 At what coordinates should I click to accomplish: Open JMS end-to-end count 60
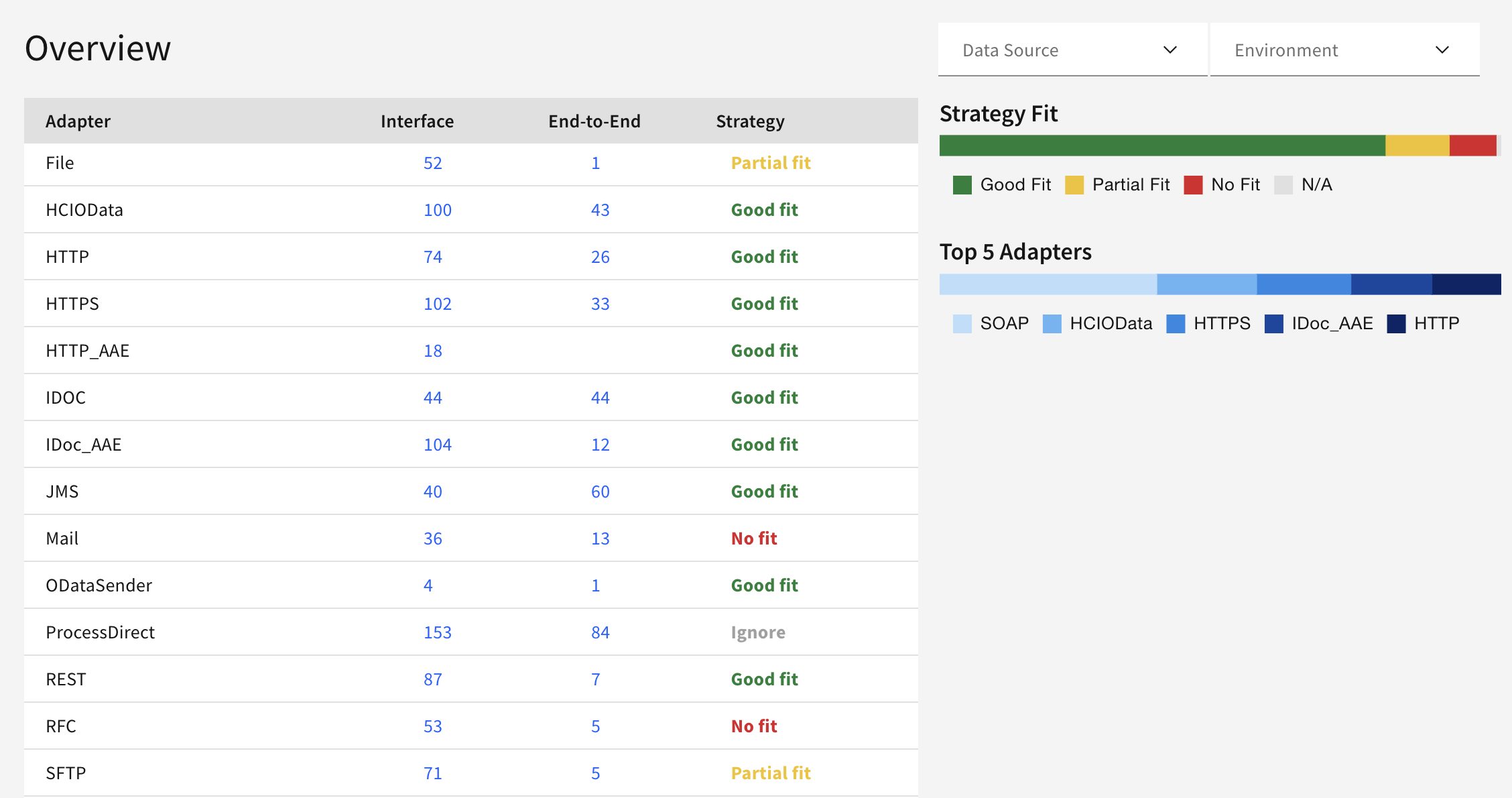pos(601,492)
